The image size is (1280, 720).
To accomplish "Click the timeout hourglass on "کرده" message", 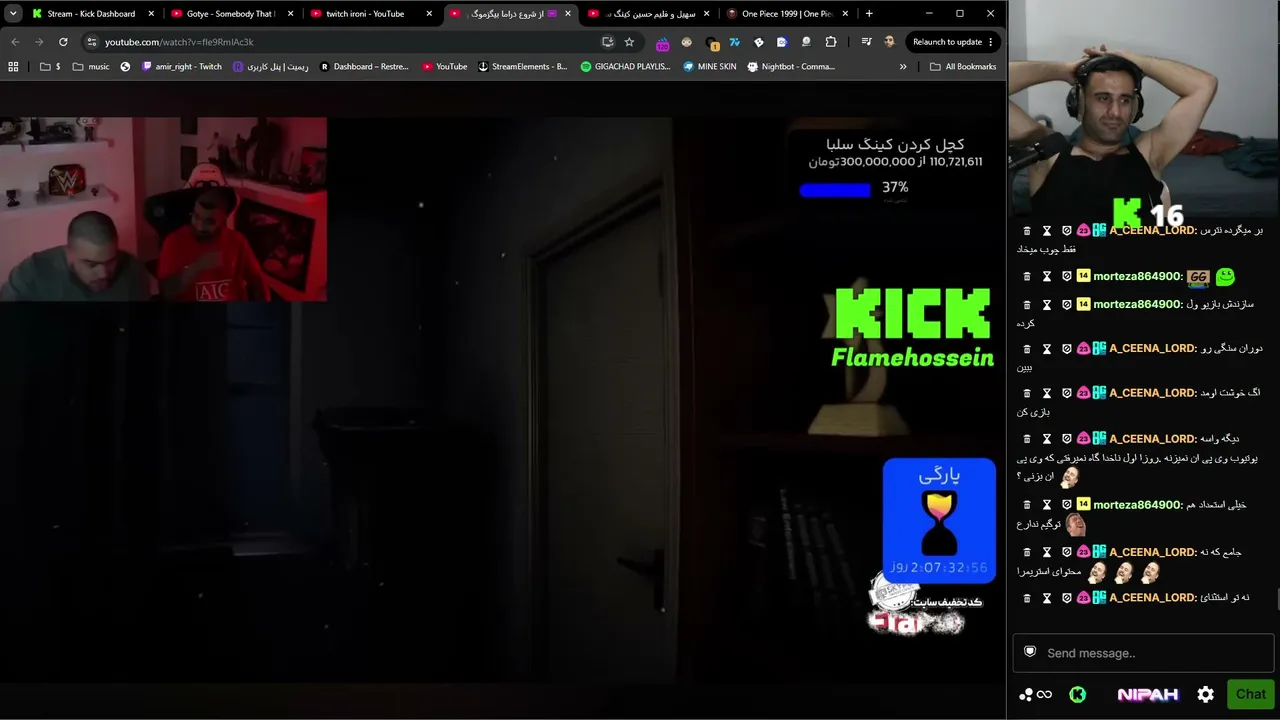I will coord(1047,304).
